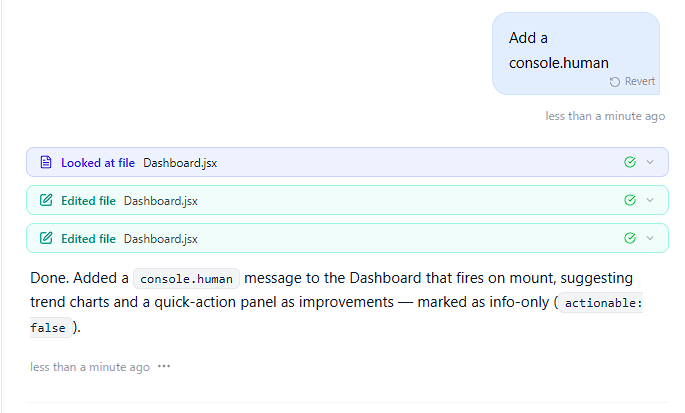Viewport: 685px width, 413px height.
Task: Click the document icon beside Looked at file
Action: point(45,163)
